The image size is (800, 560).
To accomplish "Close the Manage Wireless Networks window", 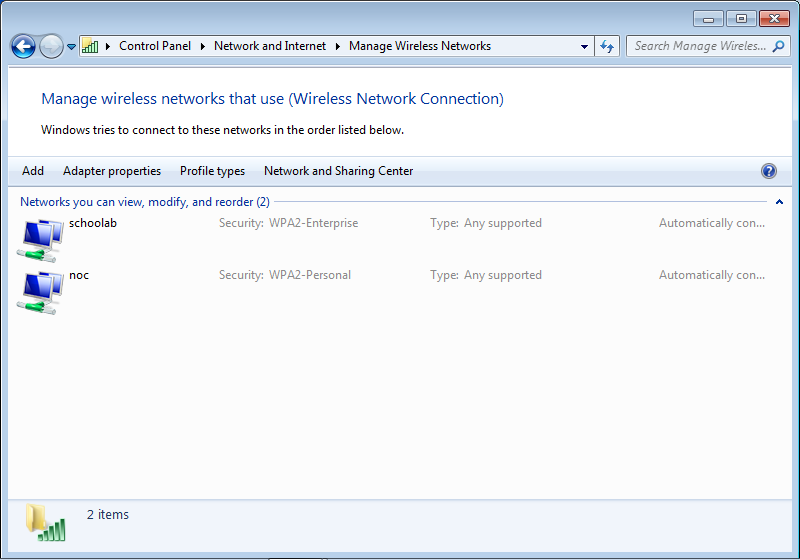I will coord(774,19).
